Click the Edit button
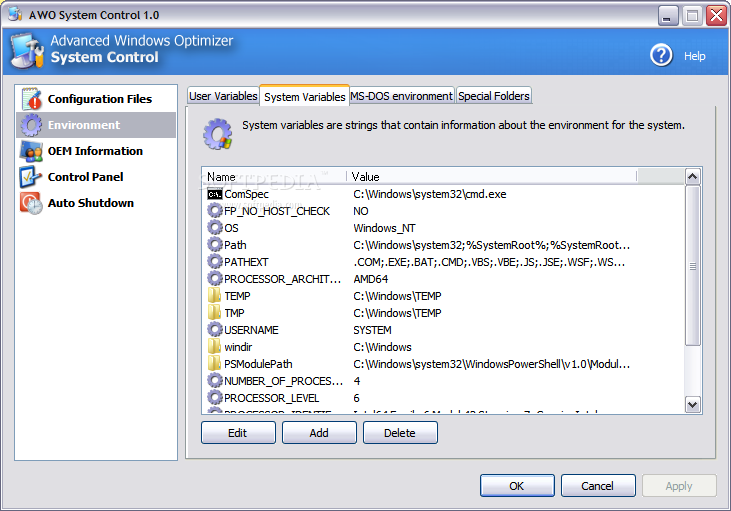 (x=238, y=433)
